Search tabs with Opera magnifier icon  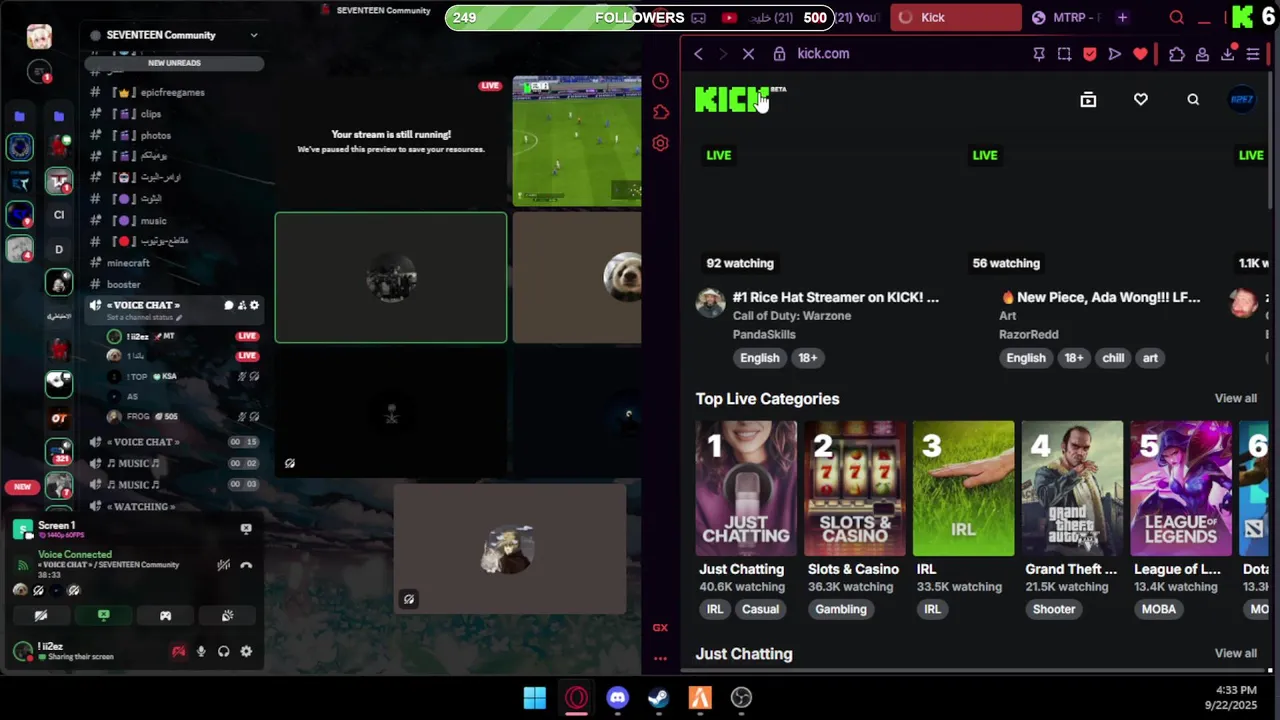tap(1177, 17)
